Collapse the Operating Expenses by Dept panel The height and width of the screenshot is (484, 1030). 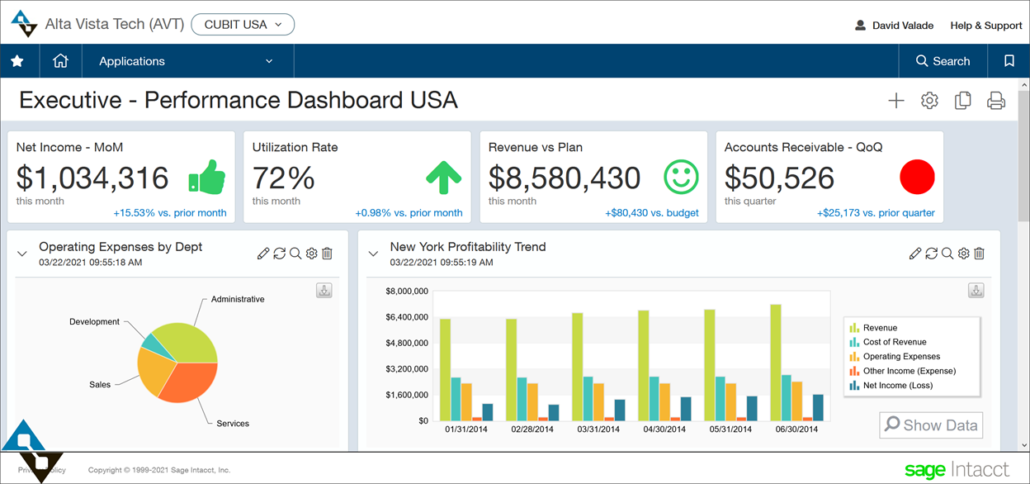tap(22, 253)
